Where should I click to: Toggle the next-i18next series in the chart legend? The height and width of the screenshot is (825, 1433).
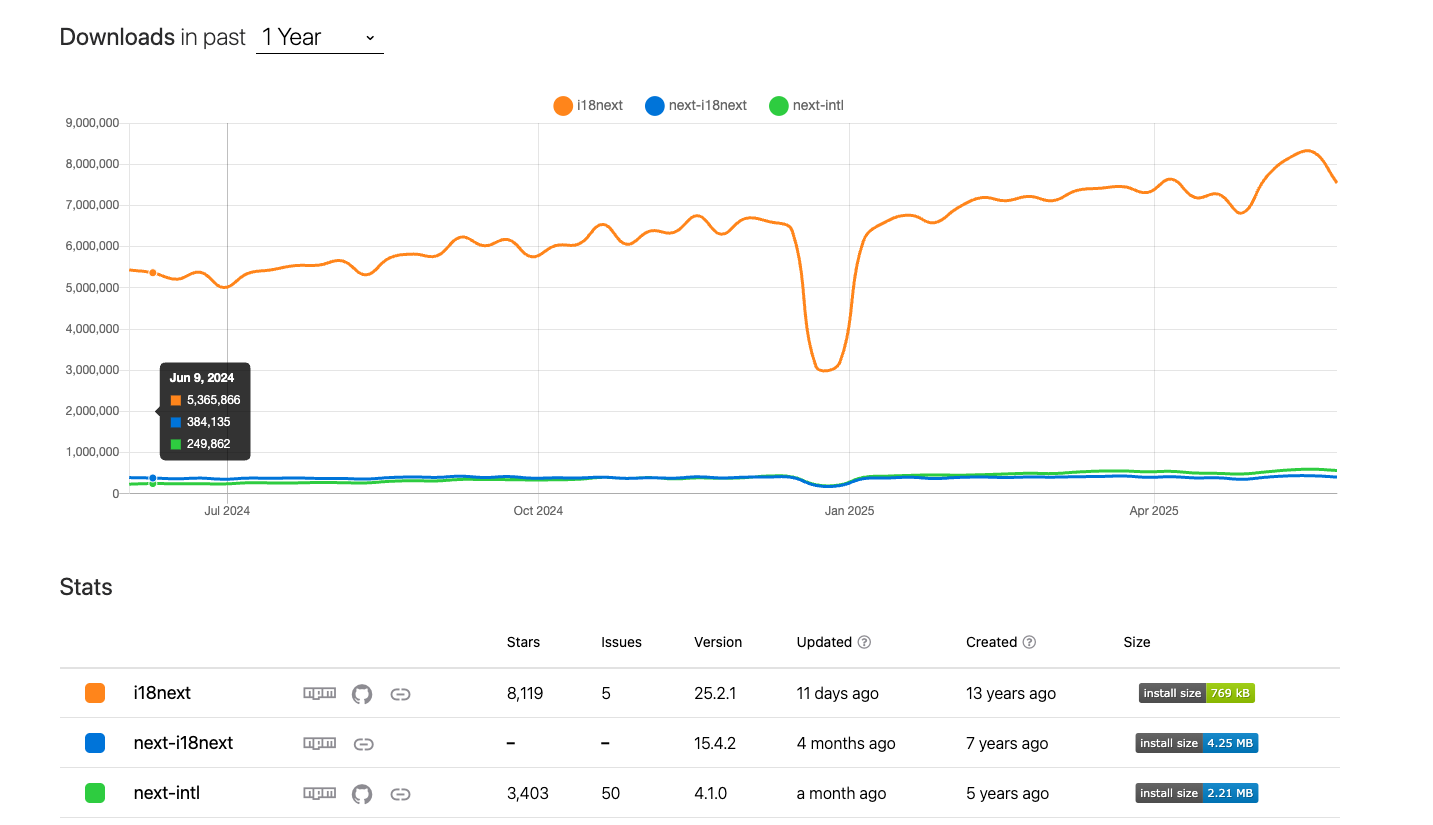point(696,105)
